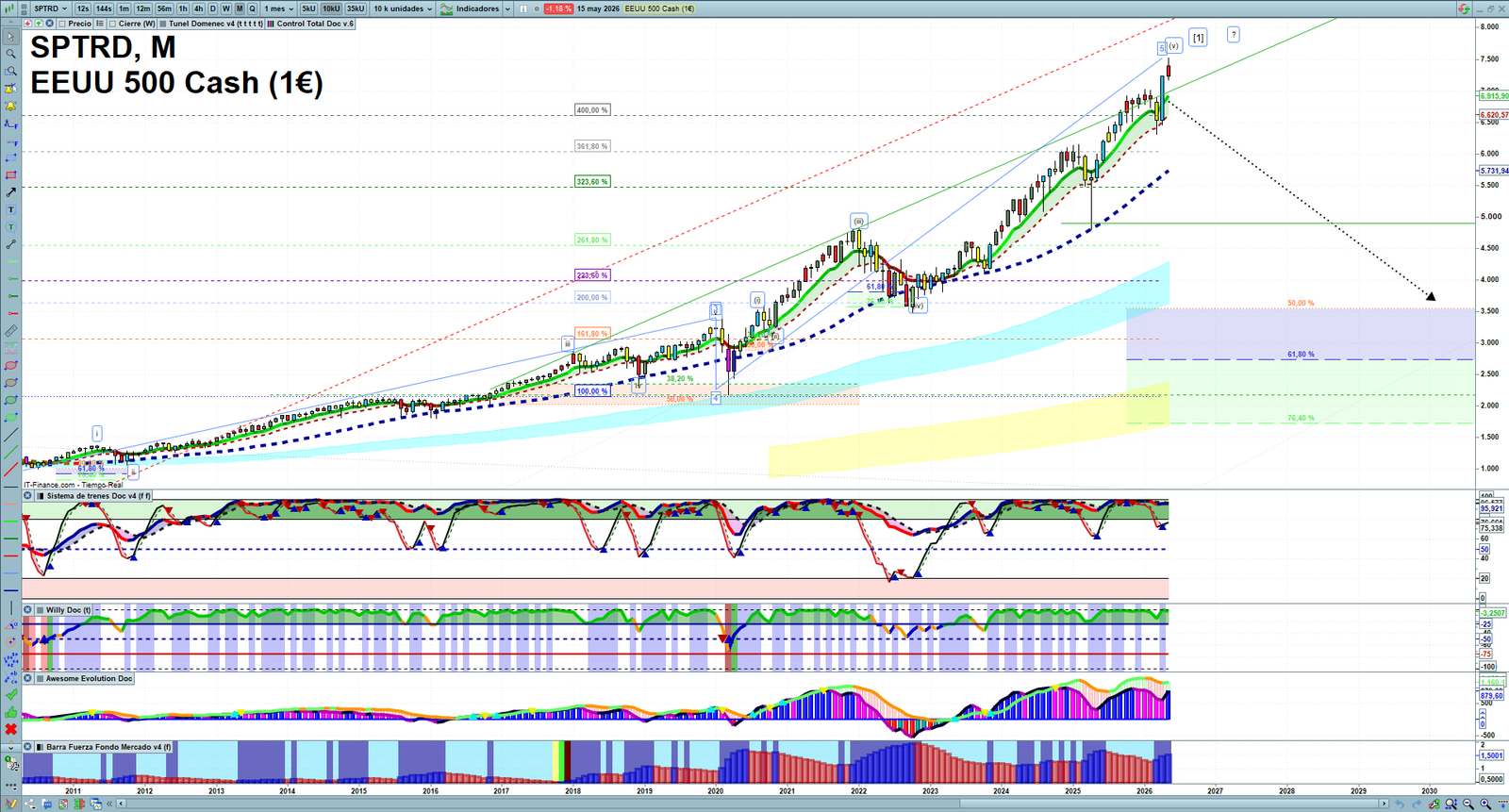Click left toolbar bottom expand arrow
Viewport: 1509px width, 812px height.
click(x=10, y=747)
